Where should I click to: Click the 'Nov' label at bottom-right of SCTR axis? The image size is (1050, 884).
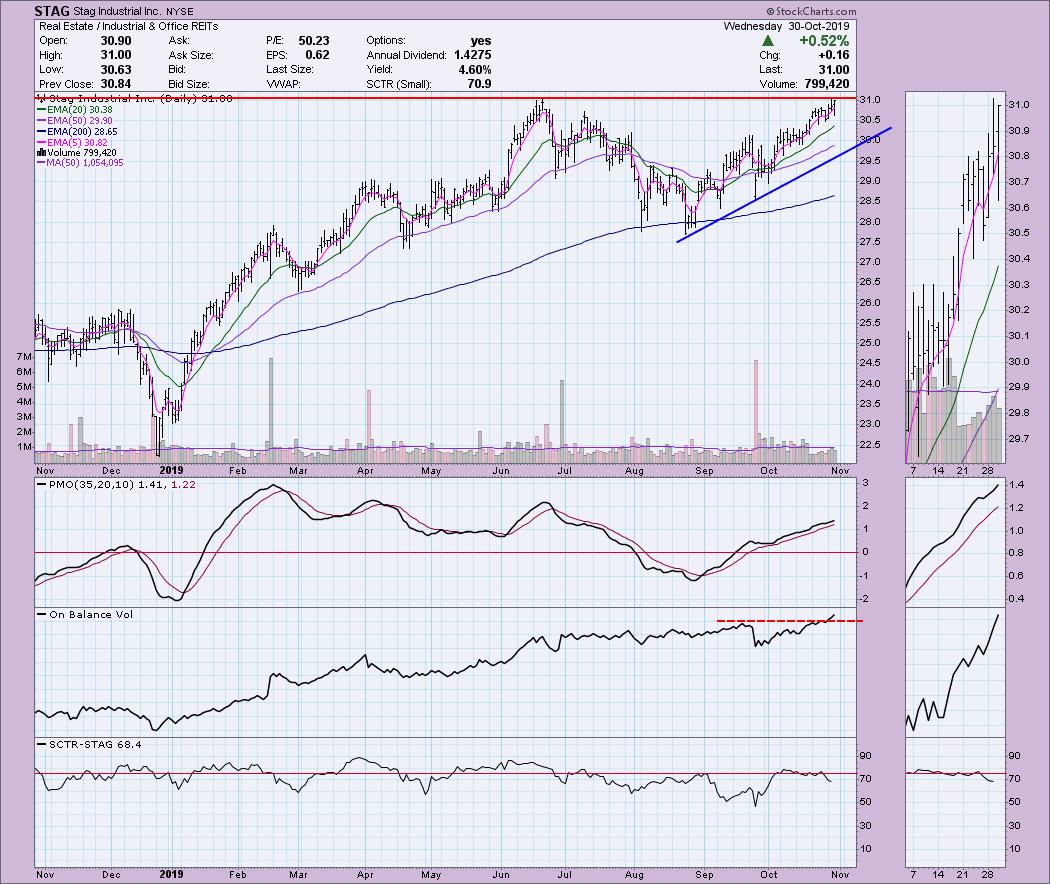[x=840, y=874]
